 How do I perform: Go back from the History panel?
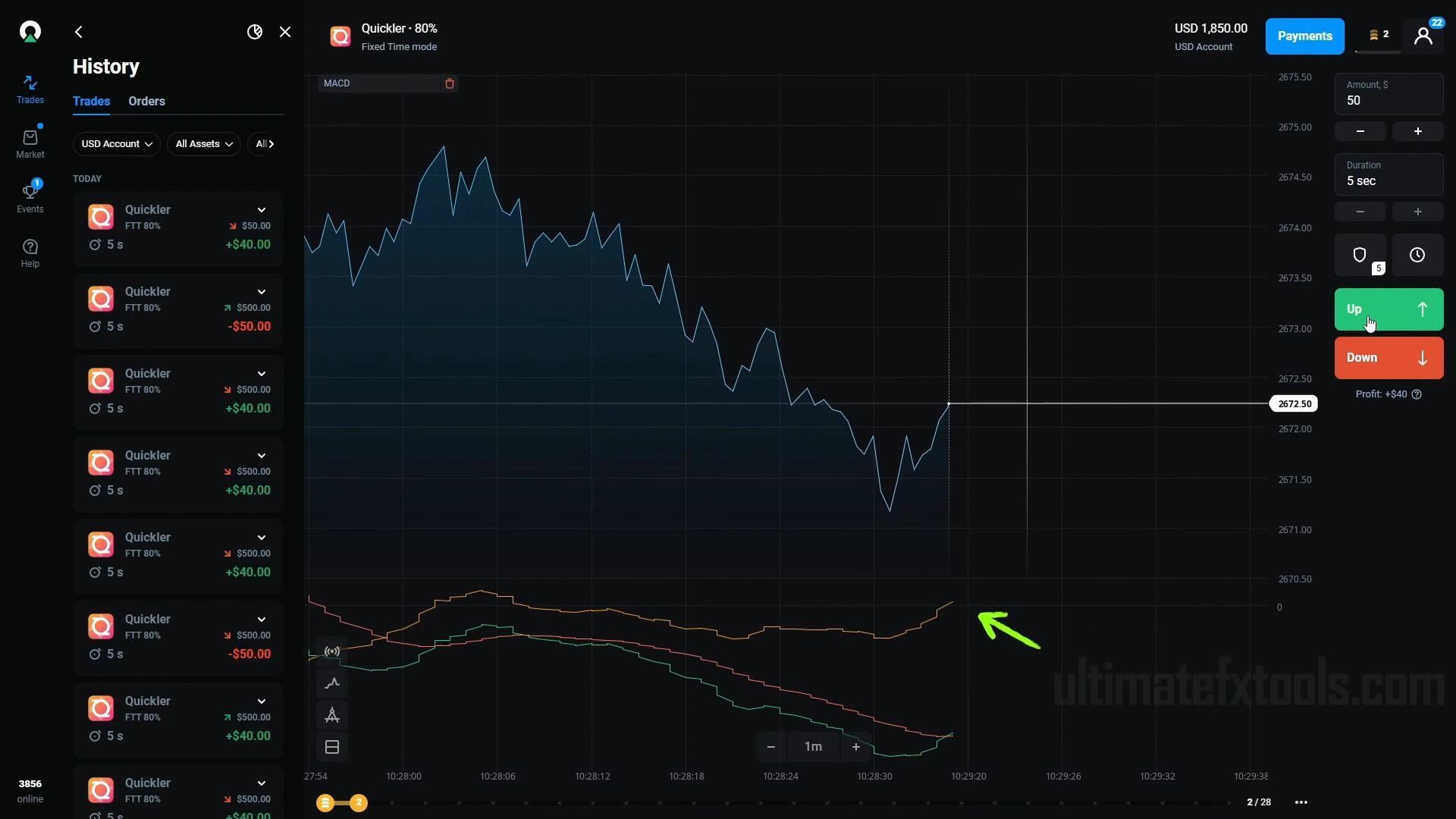(79, 32)
